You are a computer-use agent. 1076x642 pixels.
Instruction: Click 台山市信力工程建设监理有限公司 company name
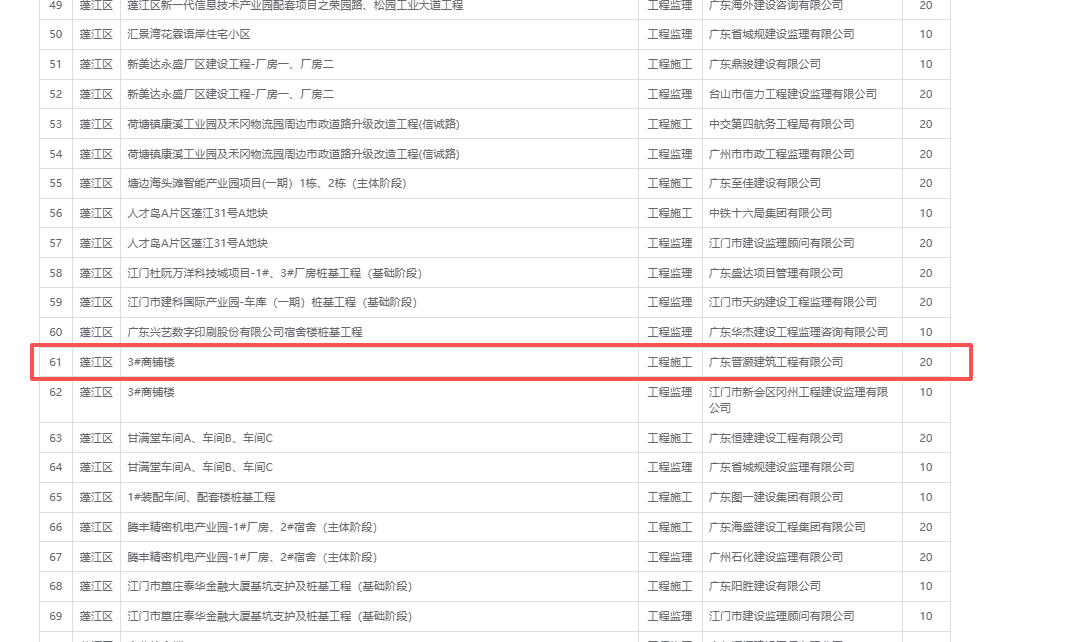point(792,94)
